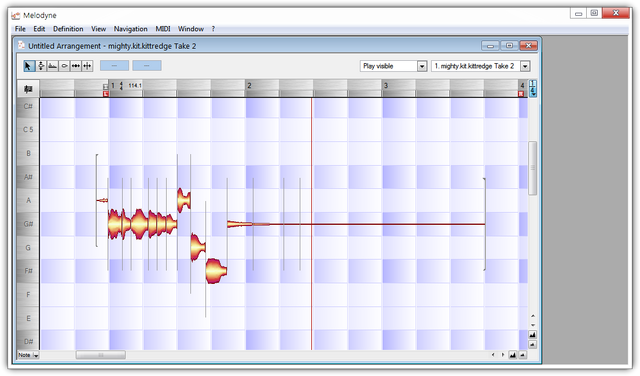Viewport: 640px width, 376px height.
Task: Click the horizontal zoom in button
Action: [x=513, y=355]
